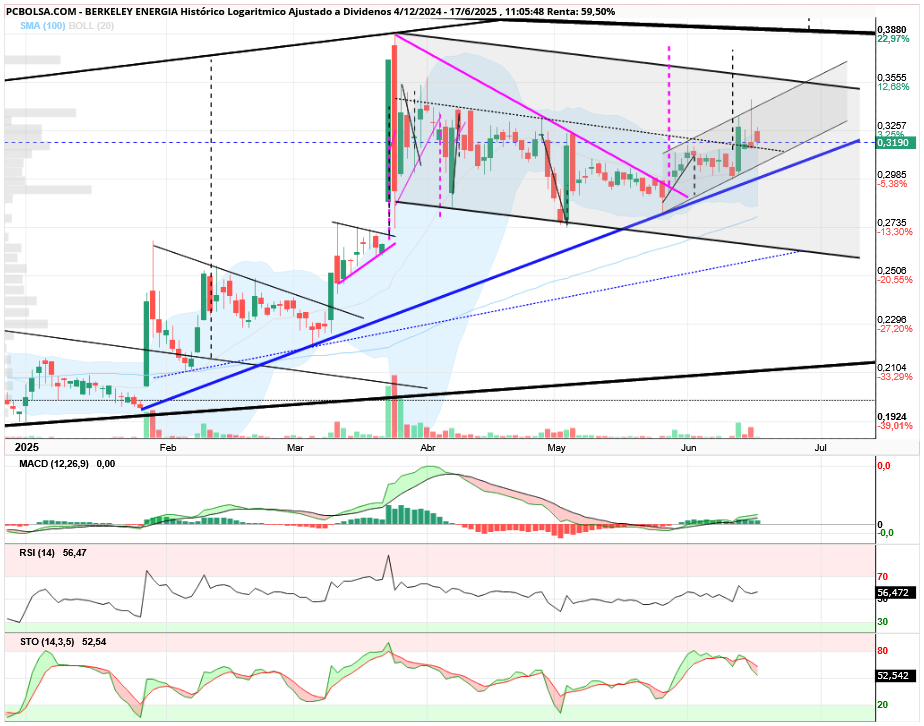This screenshot has height=726, width=924.
Task: Select the current price tag 0,3190
Action: coord(895,143)
